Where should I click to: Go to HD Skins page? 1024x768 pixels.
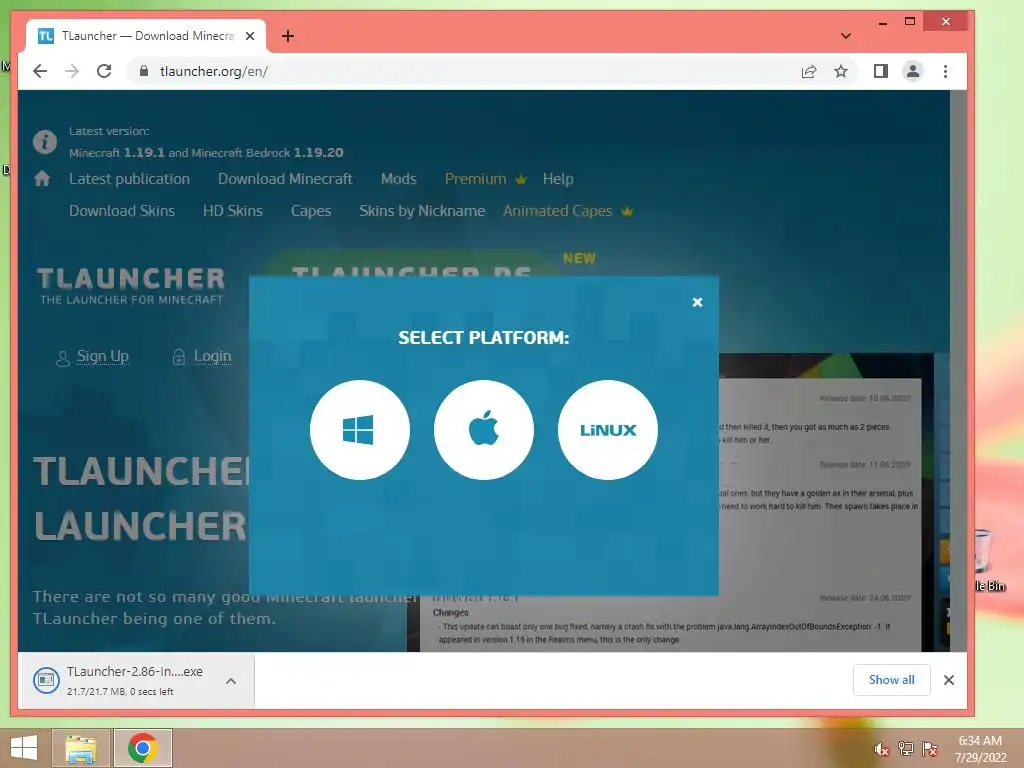tap(232, 211)
